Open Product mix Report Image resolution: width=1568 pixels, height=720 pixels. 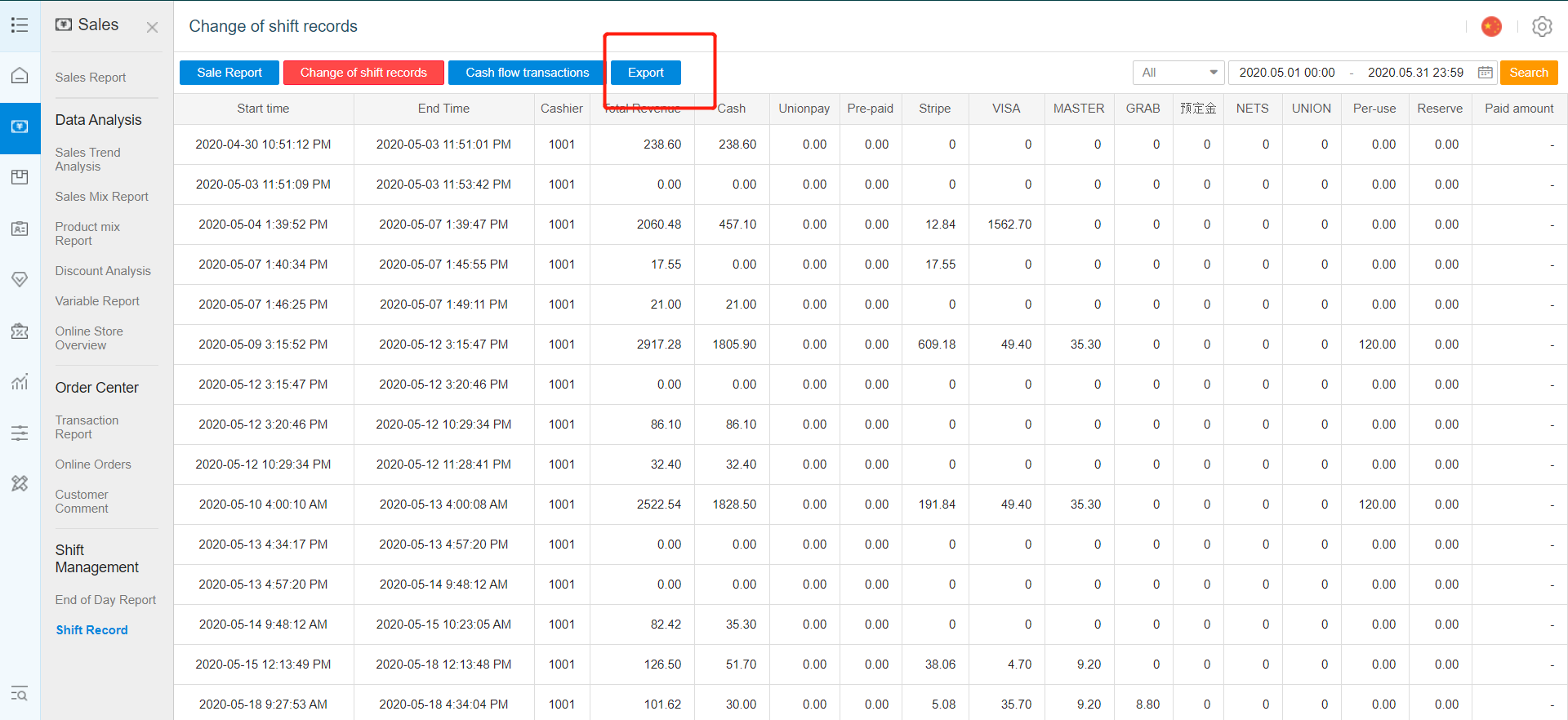[x=87, y=233]
